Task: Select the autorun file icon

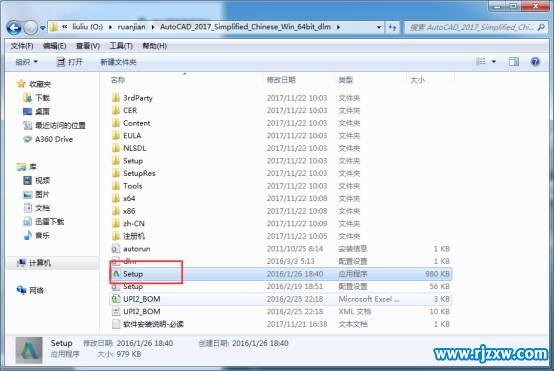Action: pyautogui.click(x=116, y=249)
